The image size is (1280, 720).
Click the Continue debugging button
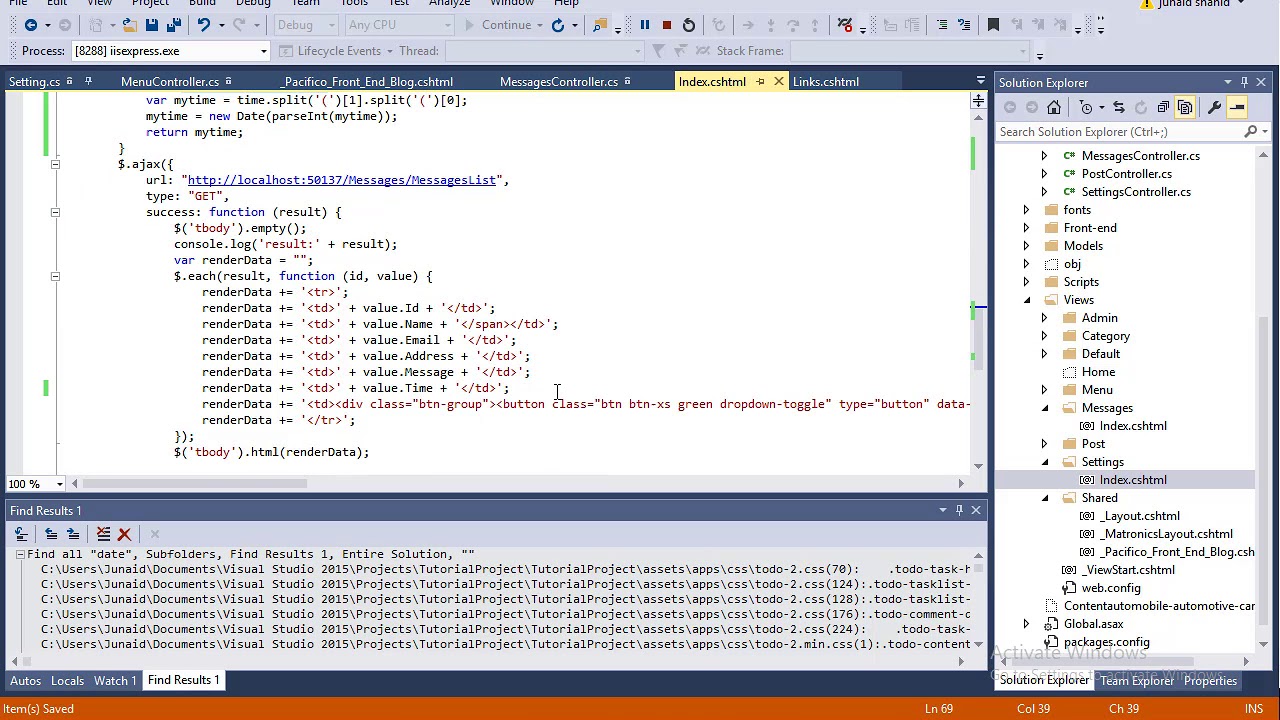pos(498,25)
